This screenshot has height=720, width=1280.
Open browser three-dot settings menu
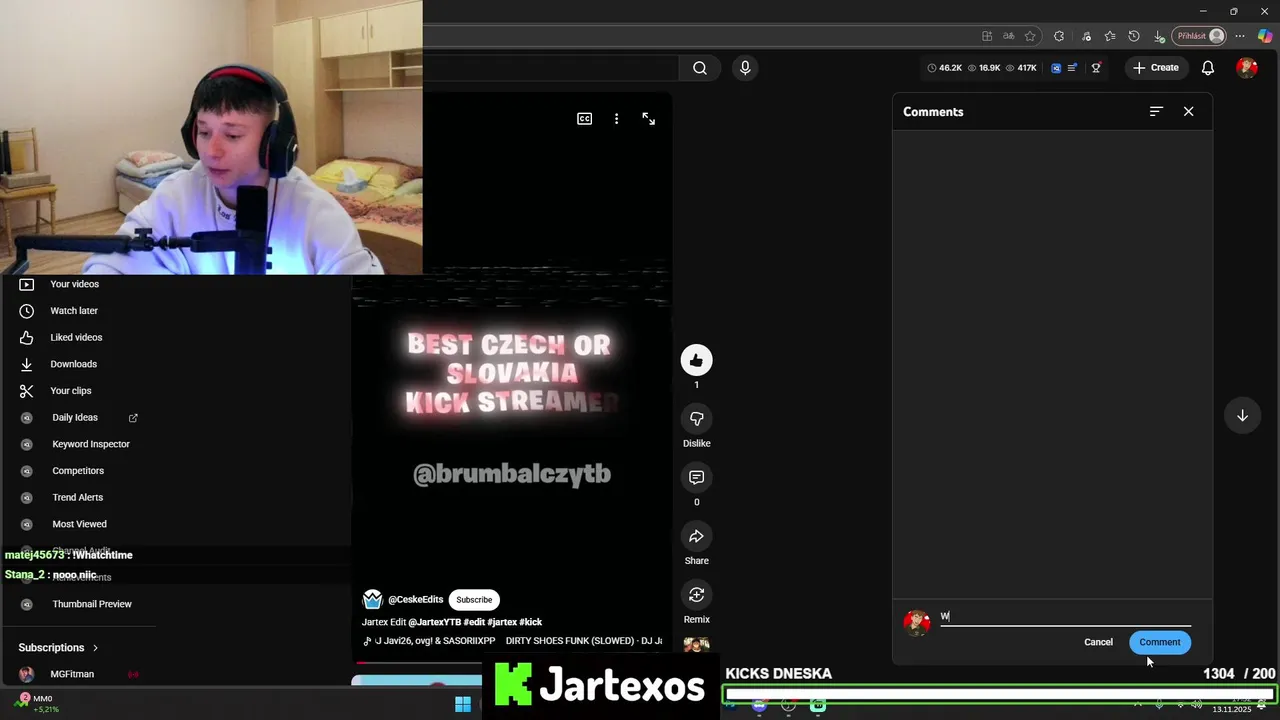coord(1240,36)
